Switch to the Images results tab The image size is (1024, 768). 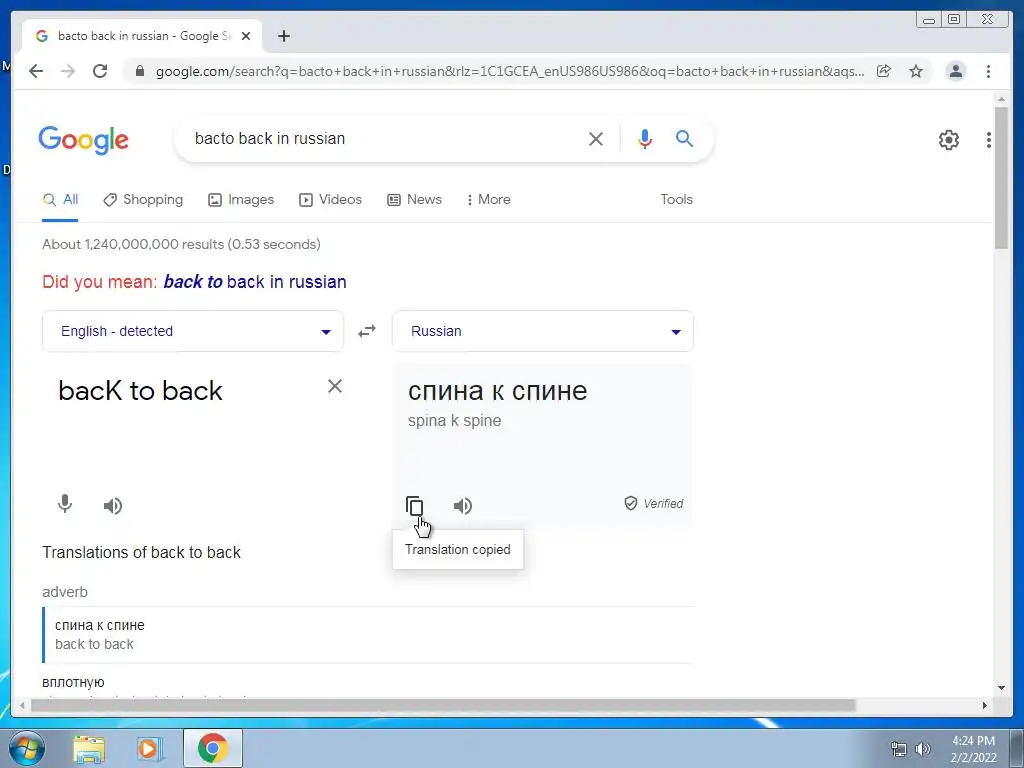coord(241,199)
